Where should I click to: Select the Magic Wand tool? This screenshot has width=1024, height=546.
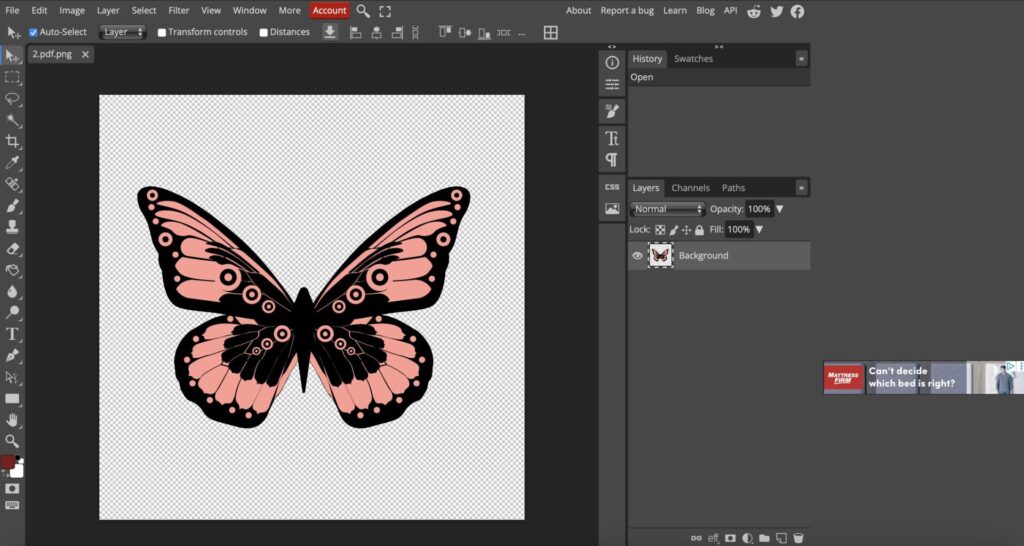[13, 120]
